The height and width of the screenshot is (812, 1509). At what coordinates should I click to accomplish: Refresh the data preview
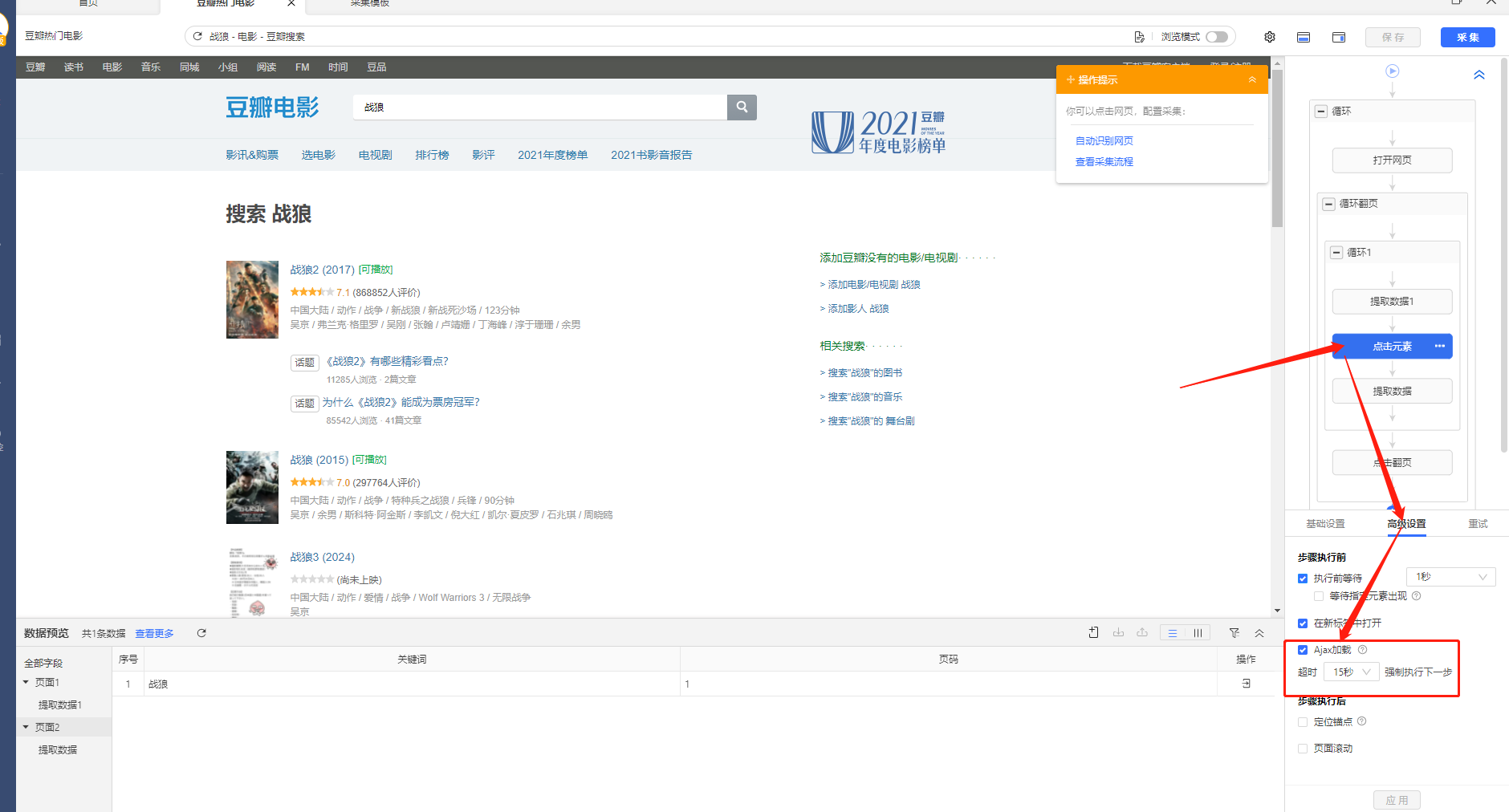(201, 633)
